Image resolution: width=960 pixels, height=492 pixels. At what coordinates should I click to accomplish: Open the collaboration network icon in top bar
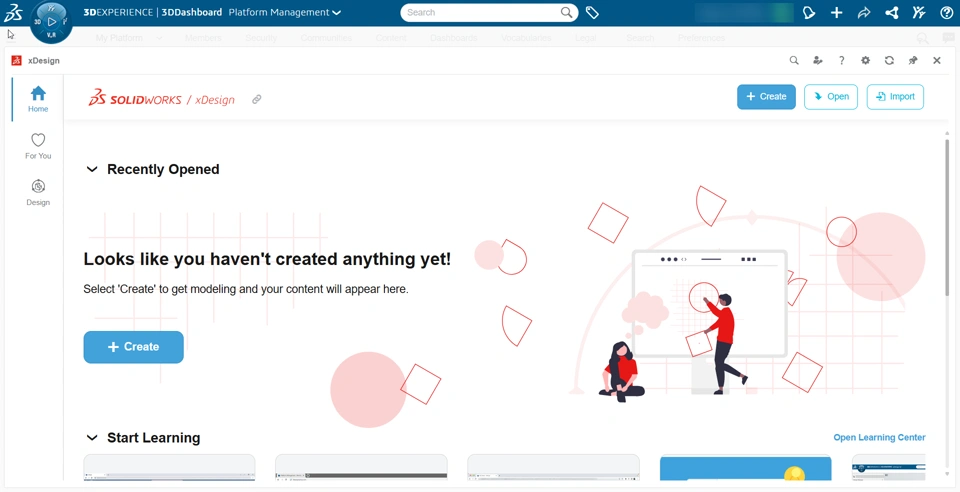tap(891, 12)
